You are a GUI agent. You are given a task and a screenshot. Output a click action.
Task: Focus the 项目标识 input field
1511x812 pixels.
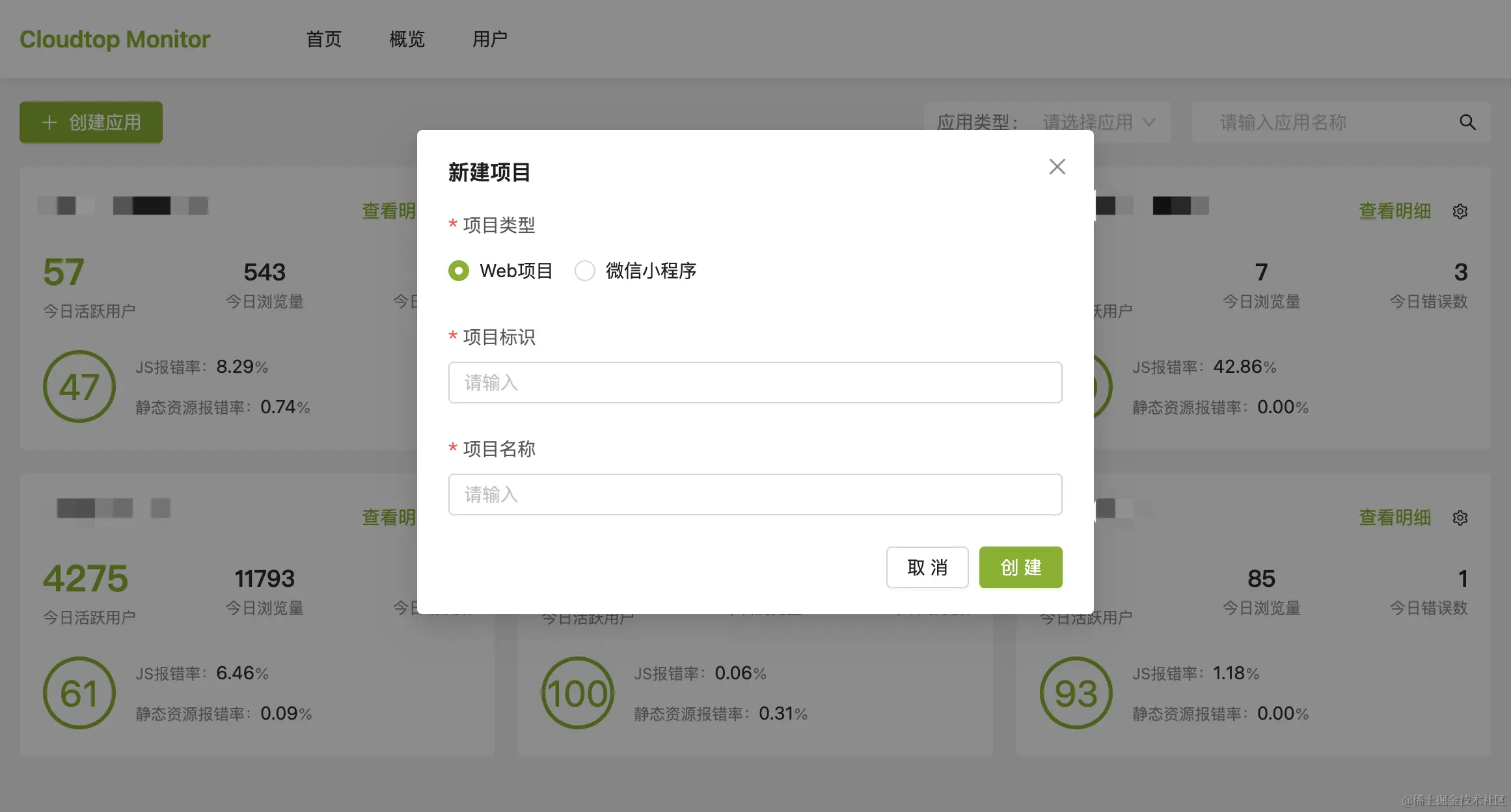point(755,383)
